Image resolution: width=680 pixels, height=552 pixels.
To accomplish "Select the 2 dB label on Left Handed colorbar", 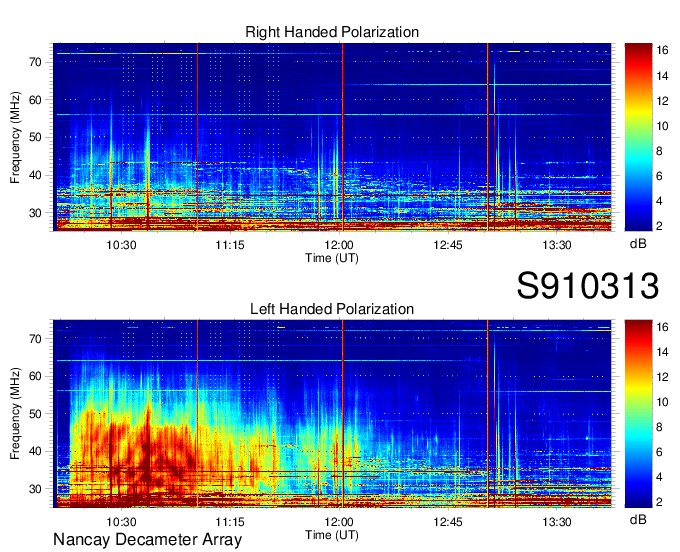I will [x=659, y=502].
